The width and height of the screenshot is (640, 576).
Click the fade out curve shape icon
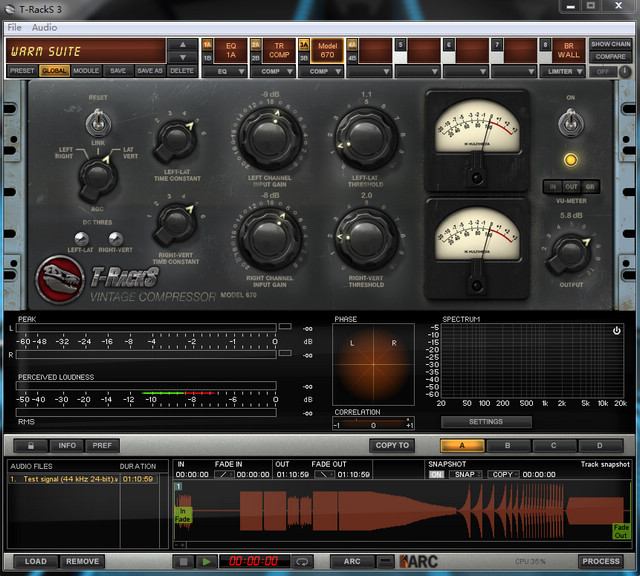pyautogui.click(x=325, y=474)
